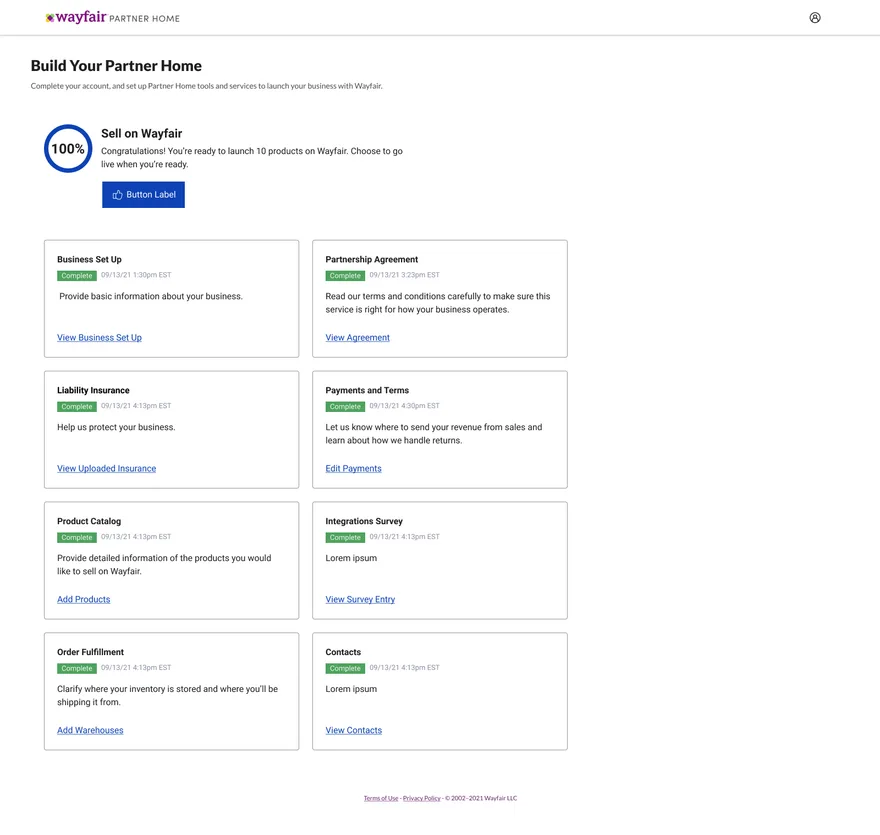Click the Sell on Wayfair heading
The height and width of the screenshot is (835, 880).
141,134
